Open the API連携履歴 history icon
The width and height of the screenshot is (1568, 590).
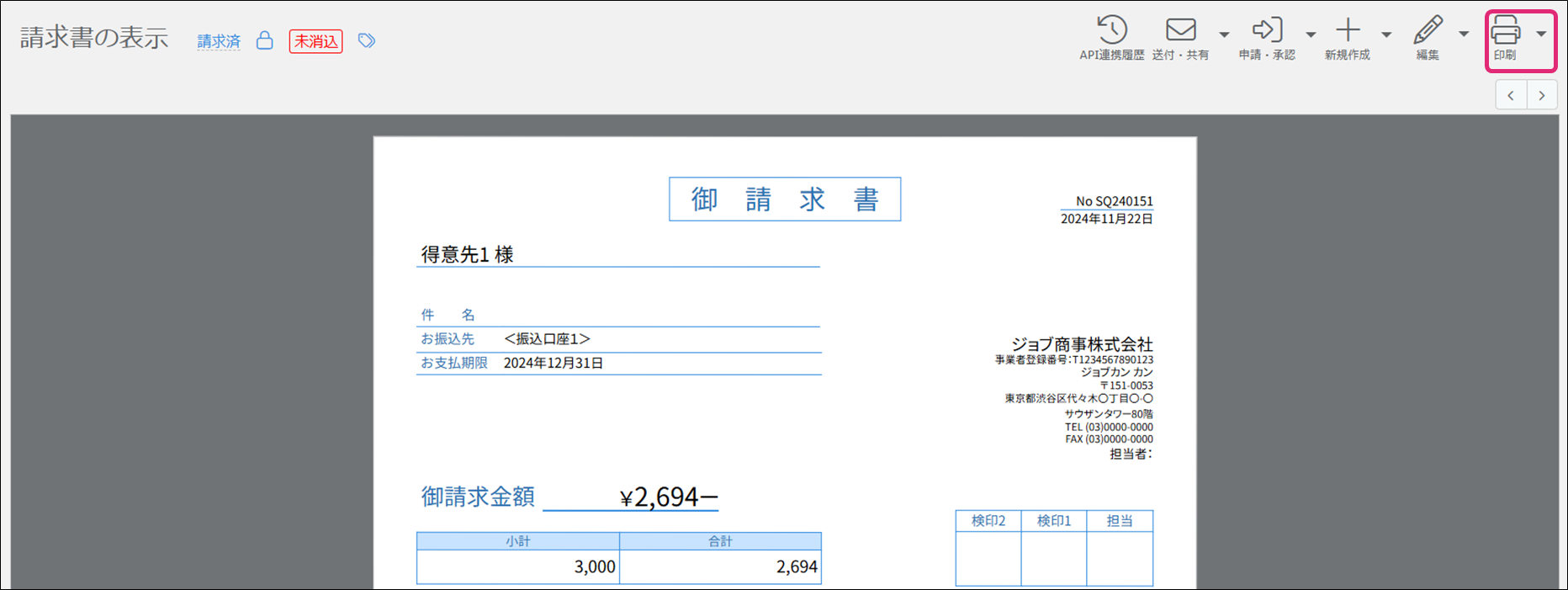(x=1111, y=31)
